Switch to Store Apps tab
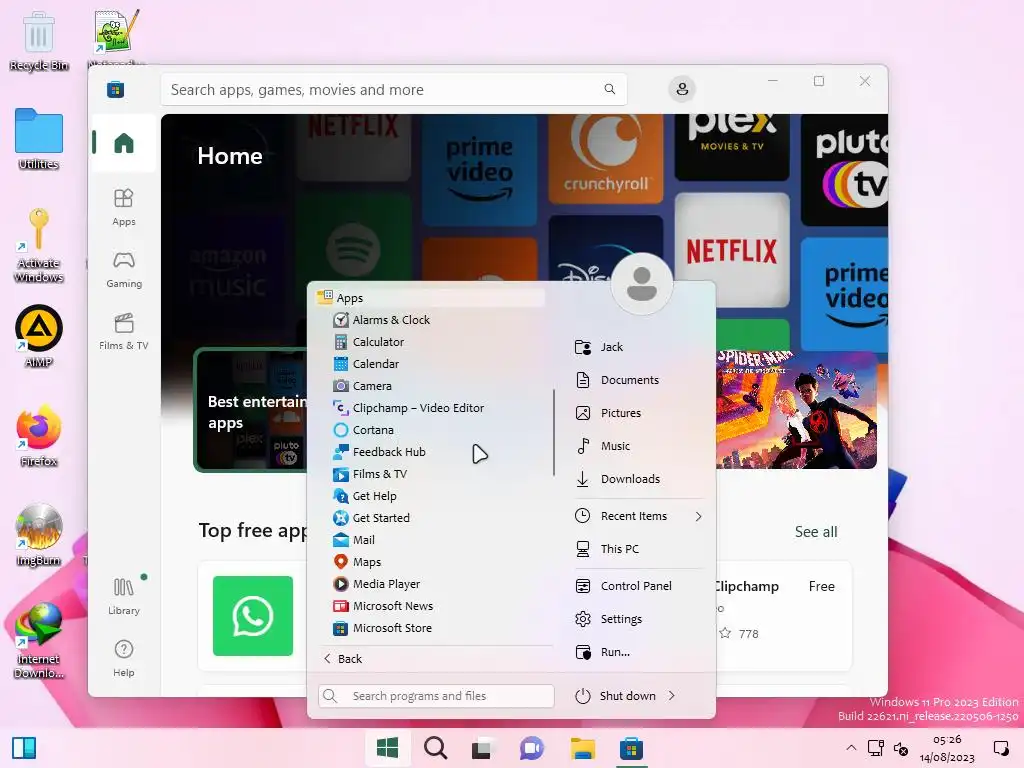The height and width of the screenshot is (768, 1024). [123, 207]
